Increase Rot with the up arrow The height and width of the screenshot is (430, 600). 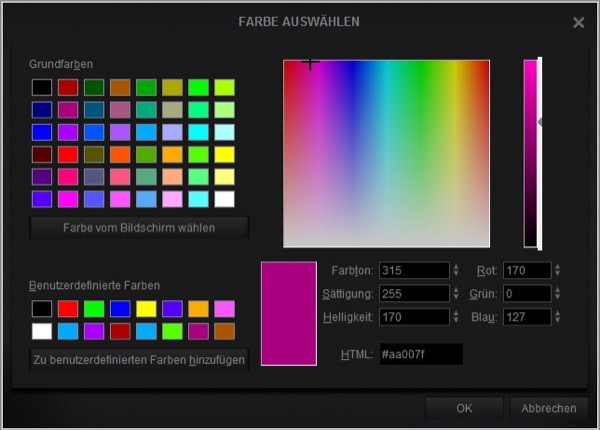(558, 266)
